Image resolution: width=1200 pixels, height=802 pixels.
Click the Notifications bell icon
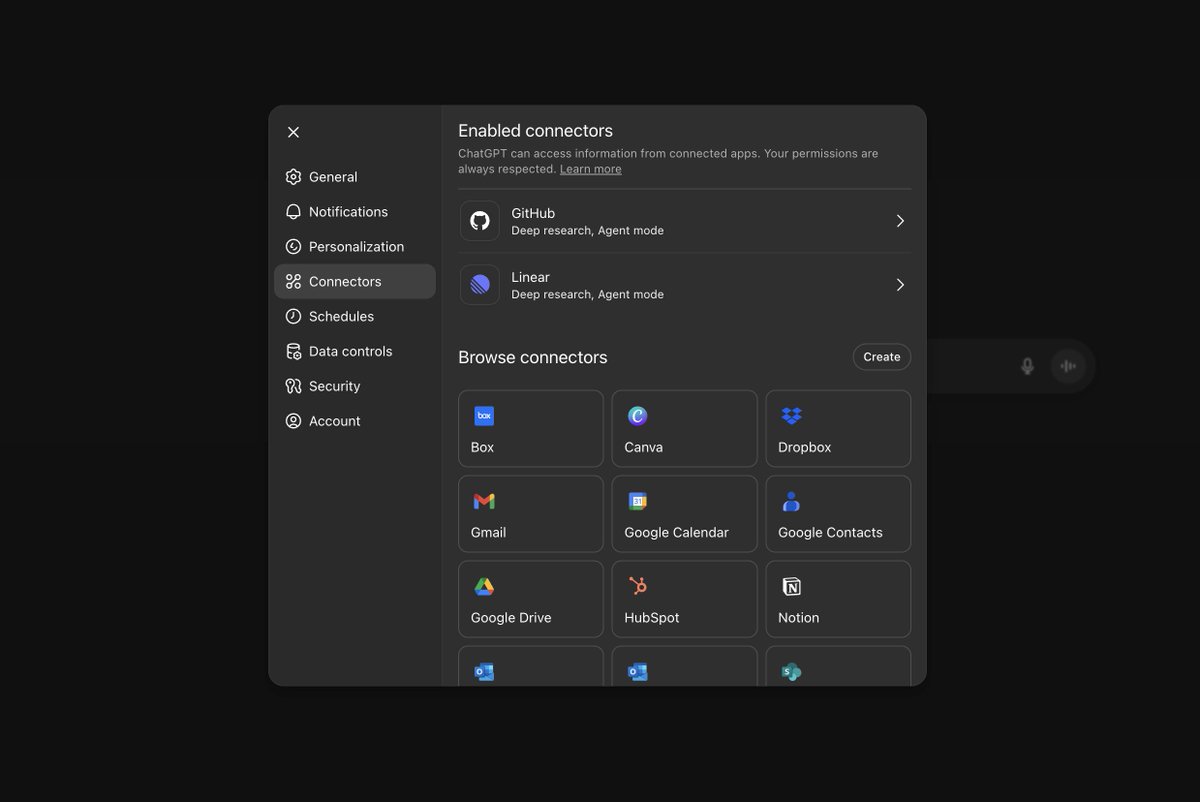pyautogui.click(x=293, y=212)
